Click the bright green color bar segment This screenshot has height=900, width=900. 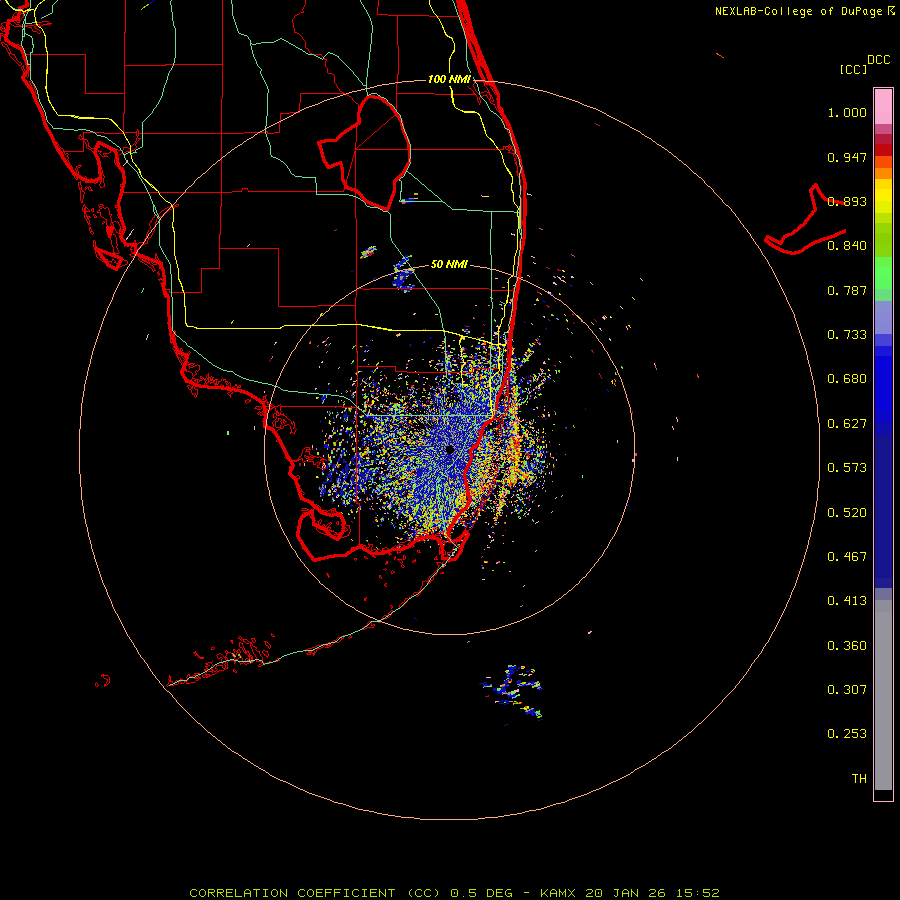(883, 273)
